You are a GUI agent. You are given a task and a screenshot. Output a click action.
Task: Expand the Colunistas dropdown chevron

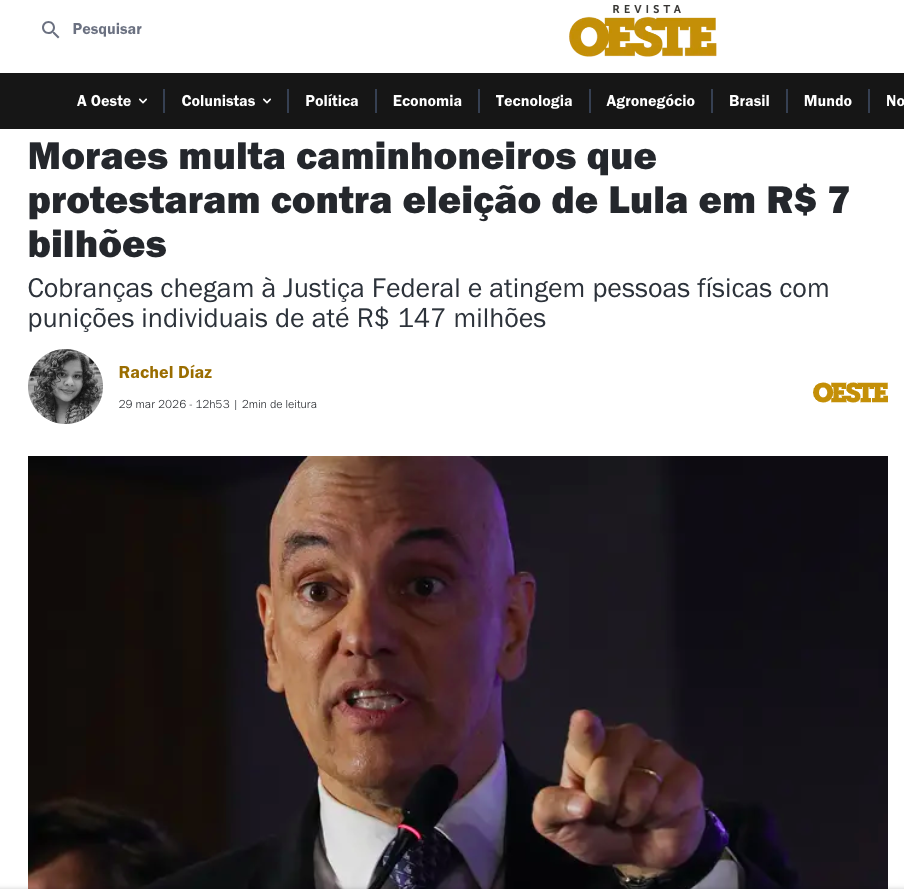(x=267, y=101)
